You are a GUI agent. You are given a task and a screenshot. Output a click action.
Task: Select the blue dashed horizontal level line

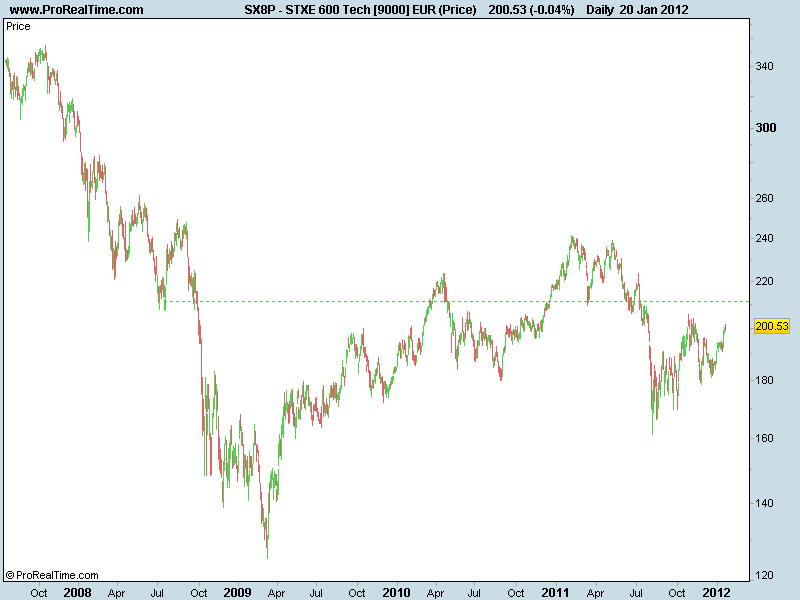point(458,302)
